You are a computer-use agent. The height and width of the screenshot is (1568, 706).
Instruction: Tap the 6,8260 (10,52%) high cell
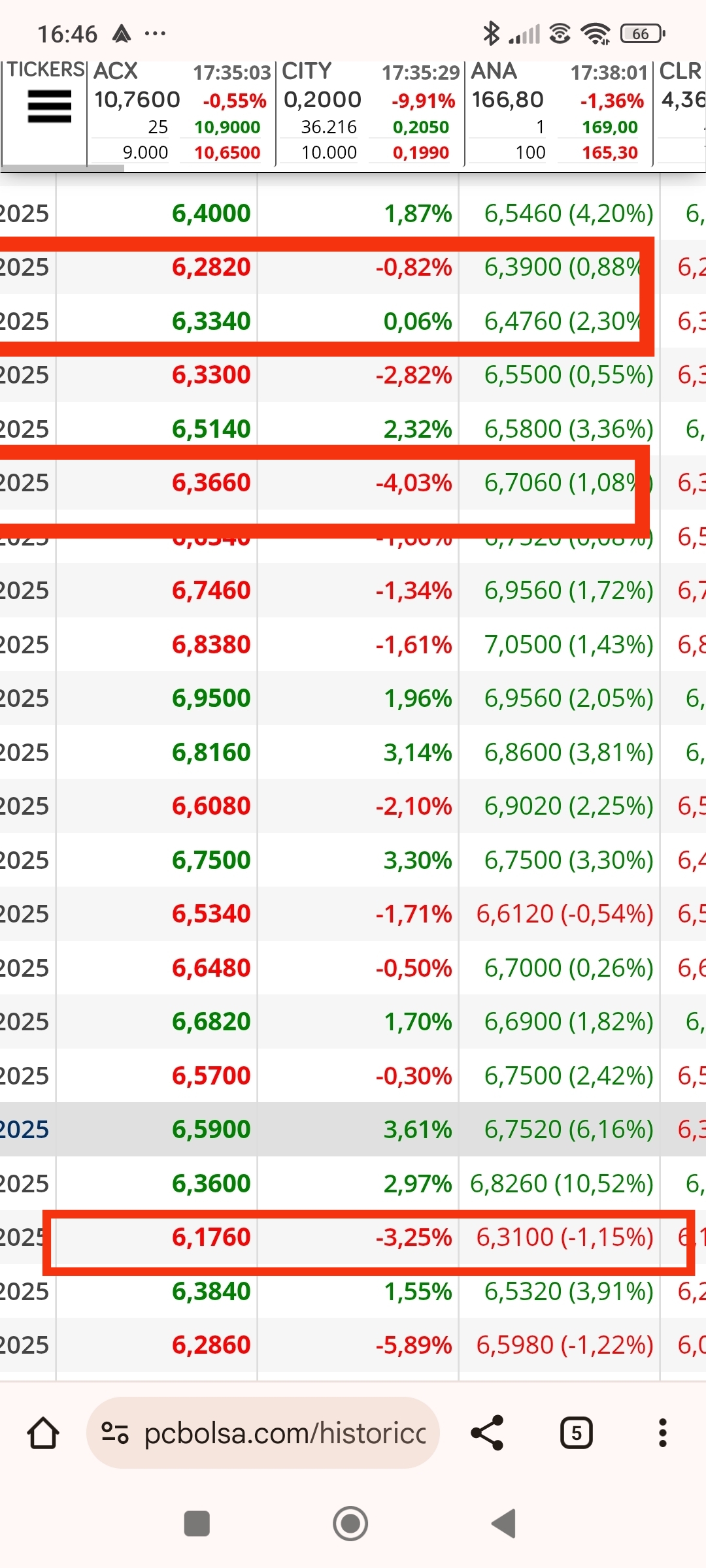coord(562,1183)
